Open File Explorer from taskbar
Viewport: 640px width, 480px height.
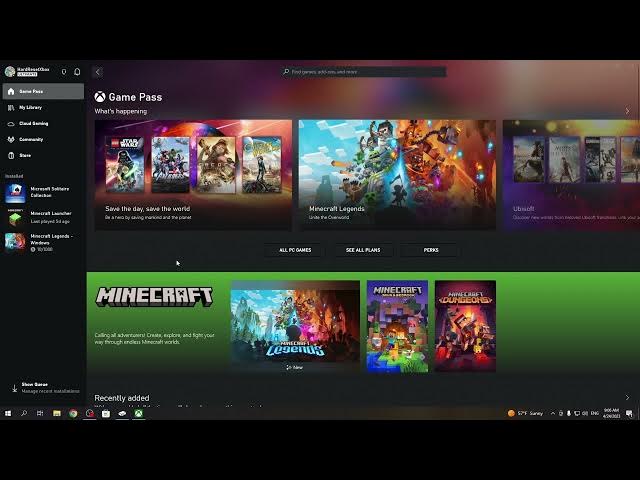click(57, 413)
